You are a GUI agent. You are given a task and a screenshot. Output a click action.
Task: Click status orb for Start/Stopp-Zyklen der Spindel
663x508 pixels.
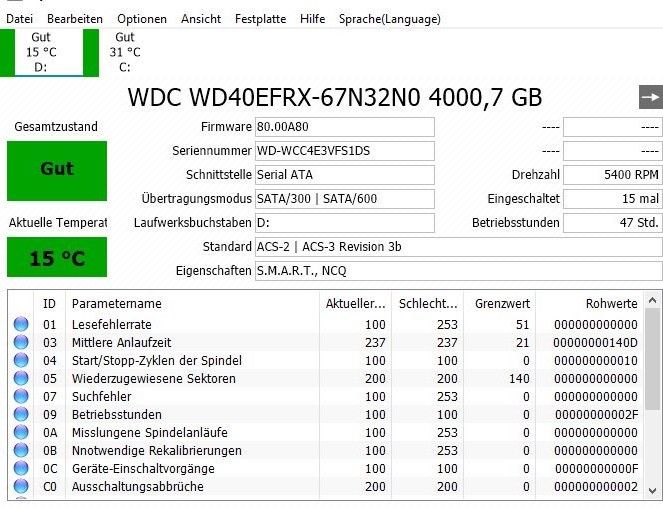point(21,360)
